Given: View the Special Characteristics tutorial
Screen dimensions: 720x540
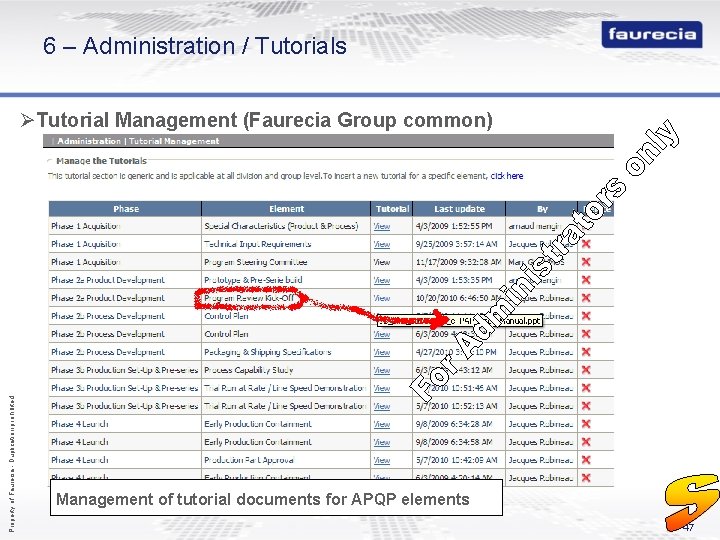Looking at the screenshot, I should (x=382, y=226).
